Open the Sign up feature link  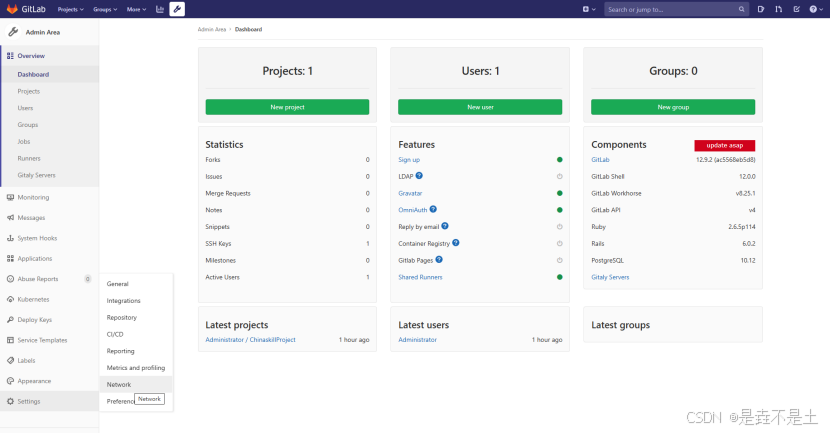coord(409,160)
